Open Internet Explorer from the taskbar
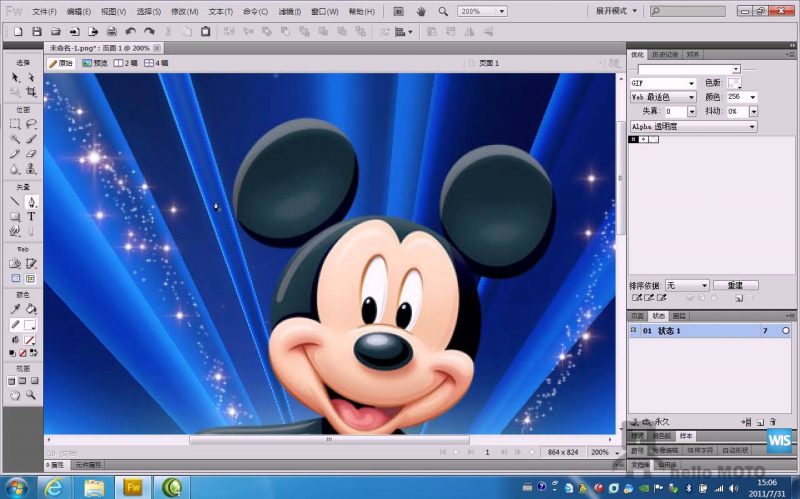800x499 pixels. [x=53, y=487]
